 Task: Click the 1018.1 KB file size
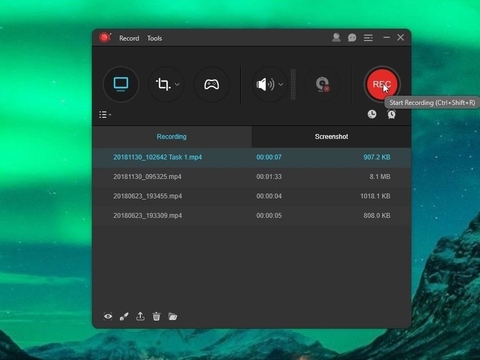coord(375,196)
